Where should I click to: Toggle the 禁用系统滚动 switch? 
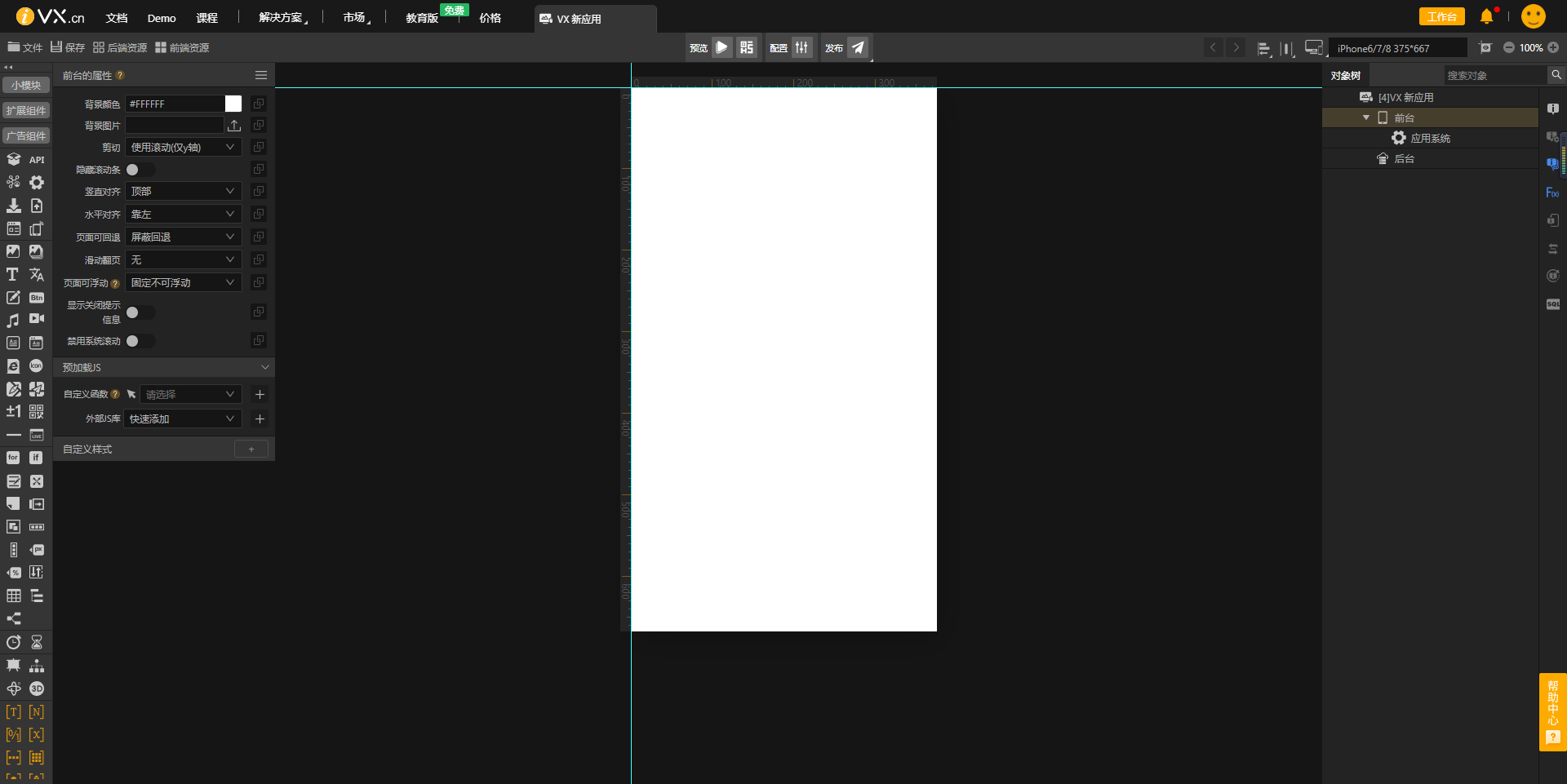pyautogui.click(x=140, y=341)
